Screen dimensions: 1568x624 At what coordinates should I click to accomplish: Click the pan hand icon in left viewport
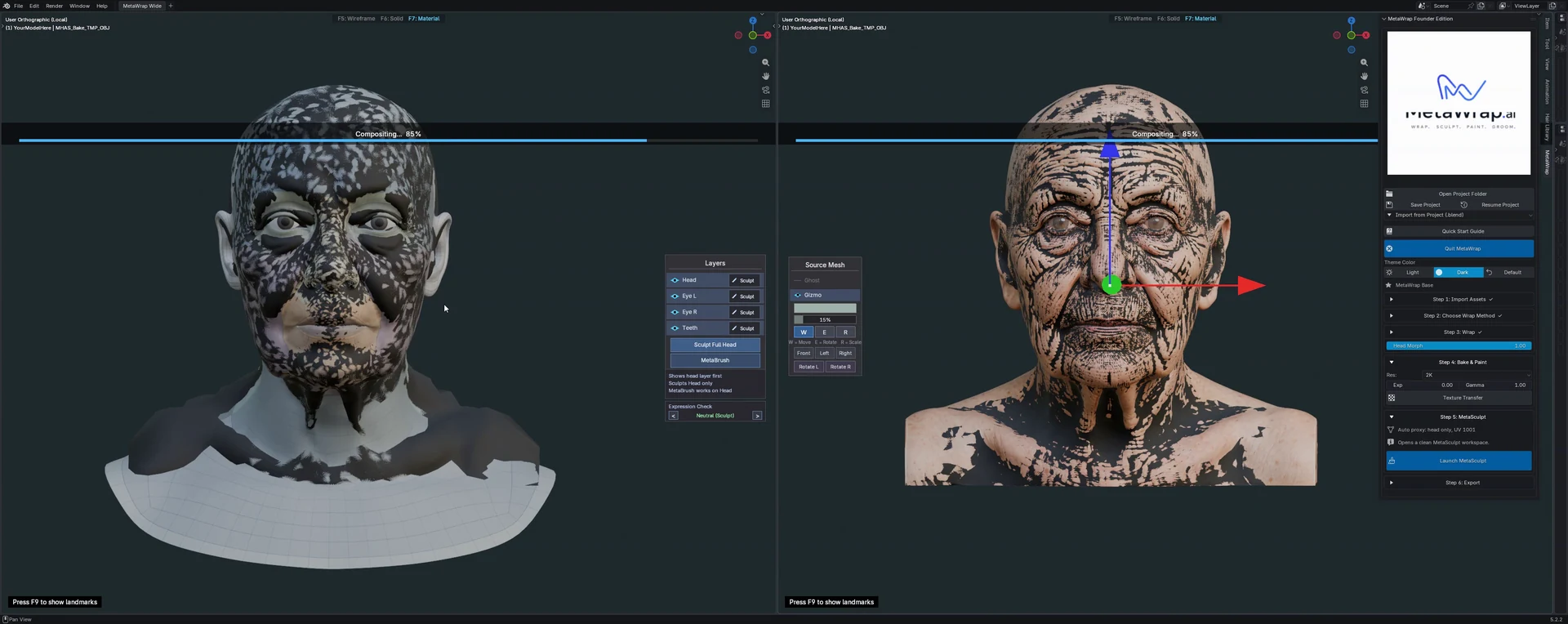(765, 76)
